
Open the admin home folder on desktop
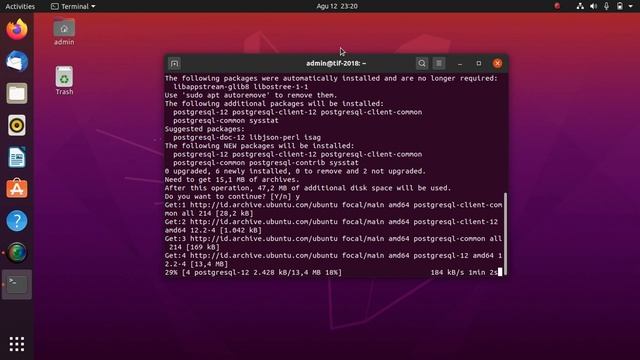coord(64,31)
